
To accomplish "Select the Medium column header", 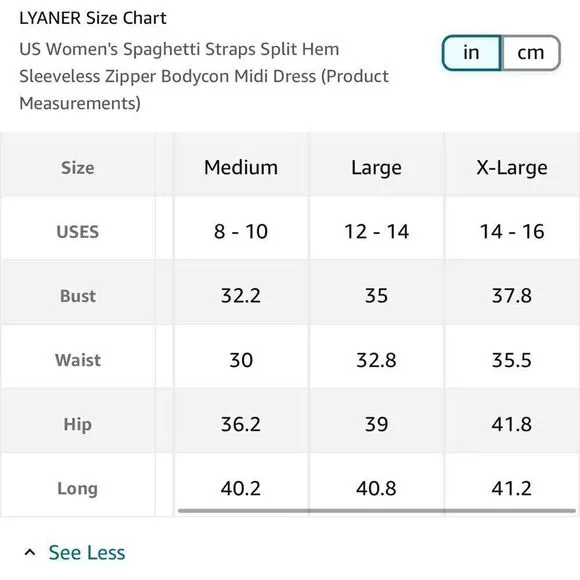I will (241, 168).
